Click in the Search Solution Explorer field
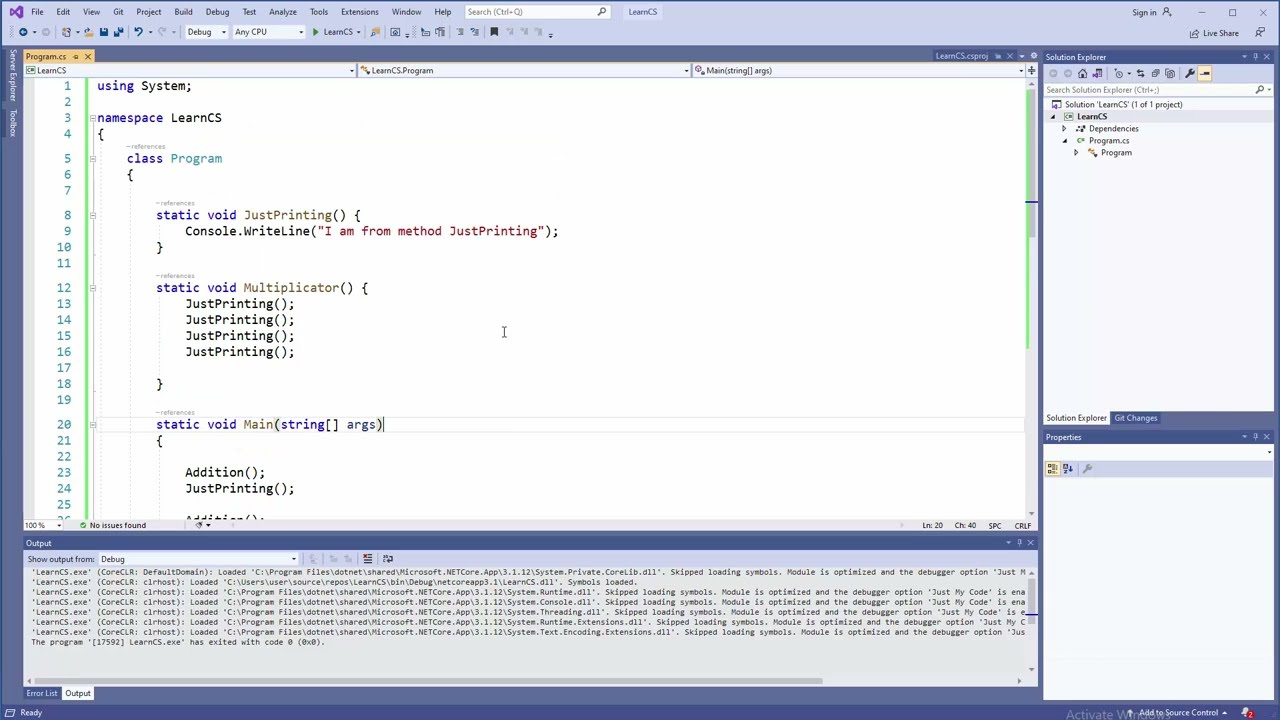 (1150, 90)
